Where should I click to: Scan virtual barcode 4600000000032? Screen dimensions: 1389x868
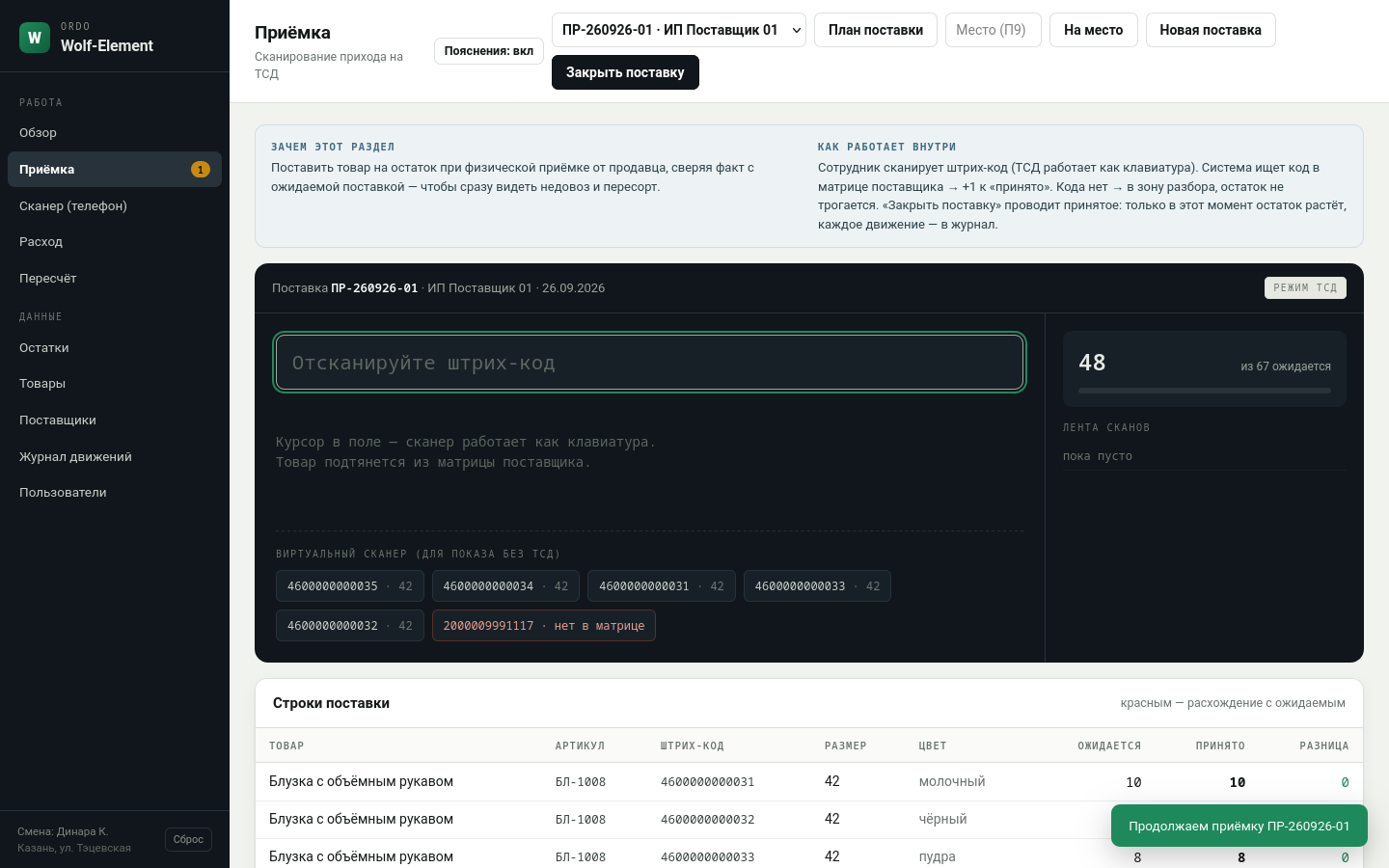(349, 626)
